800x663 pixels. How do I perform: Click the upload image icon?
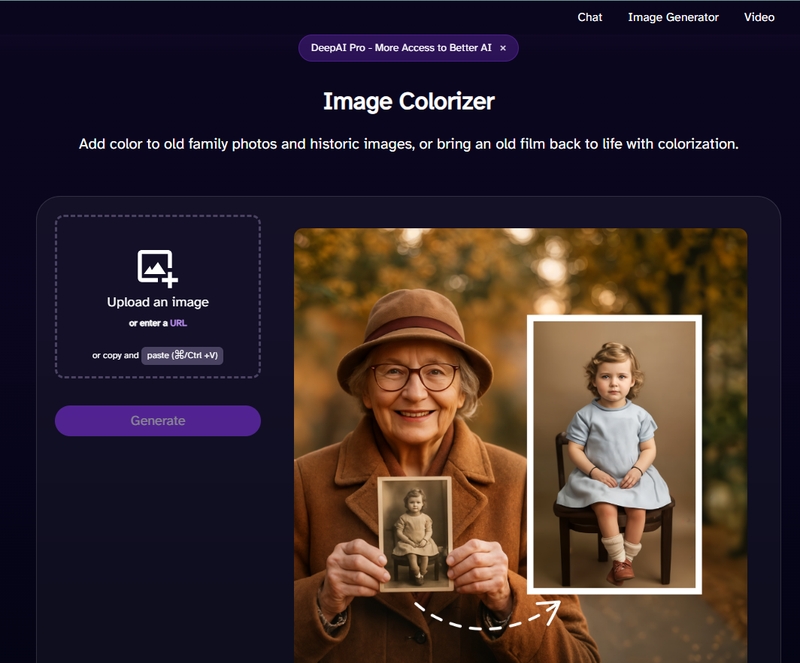157,268
